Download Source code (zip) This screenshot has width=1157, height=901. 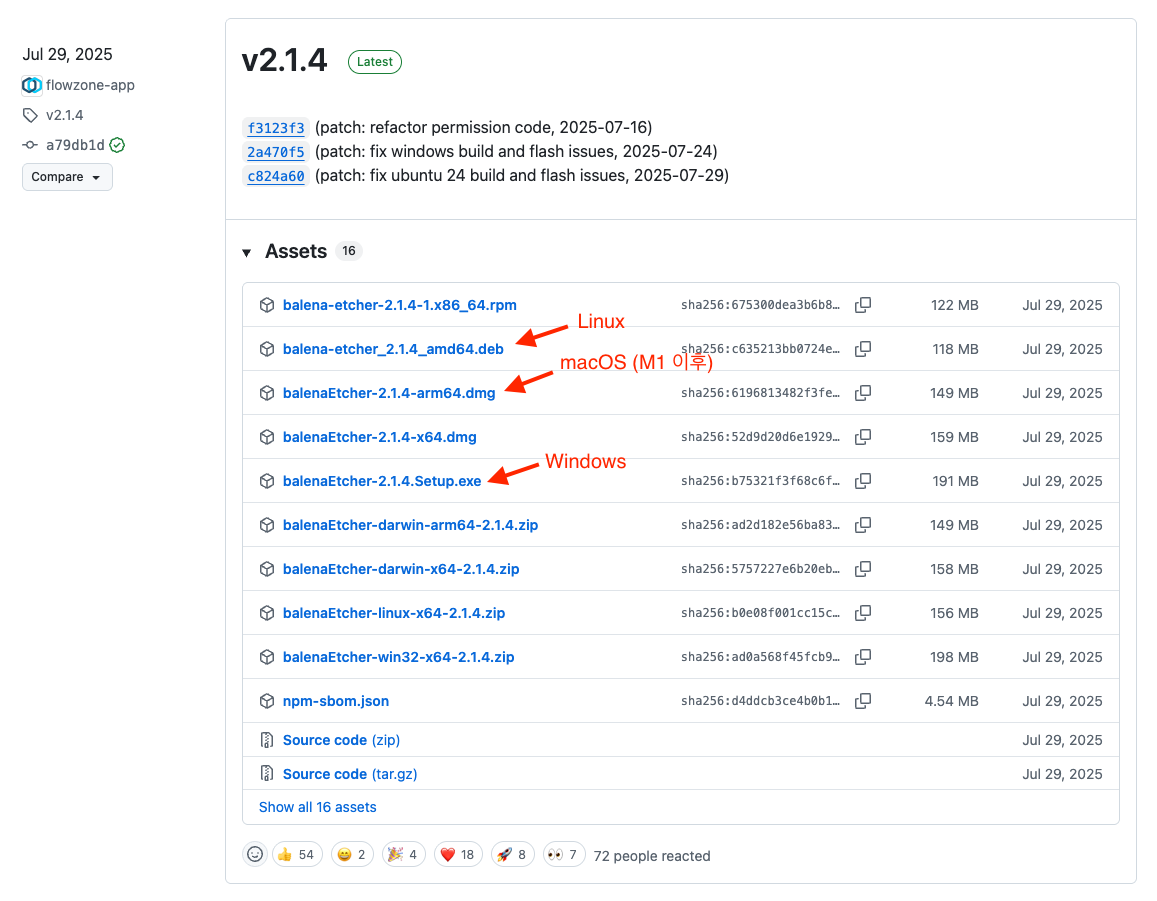[x=341, y=740]
